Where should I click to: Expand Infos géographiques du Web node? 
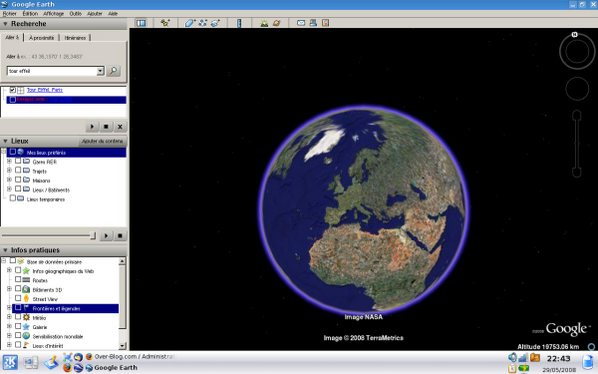pyautogui.click(x=9, y=270)
